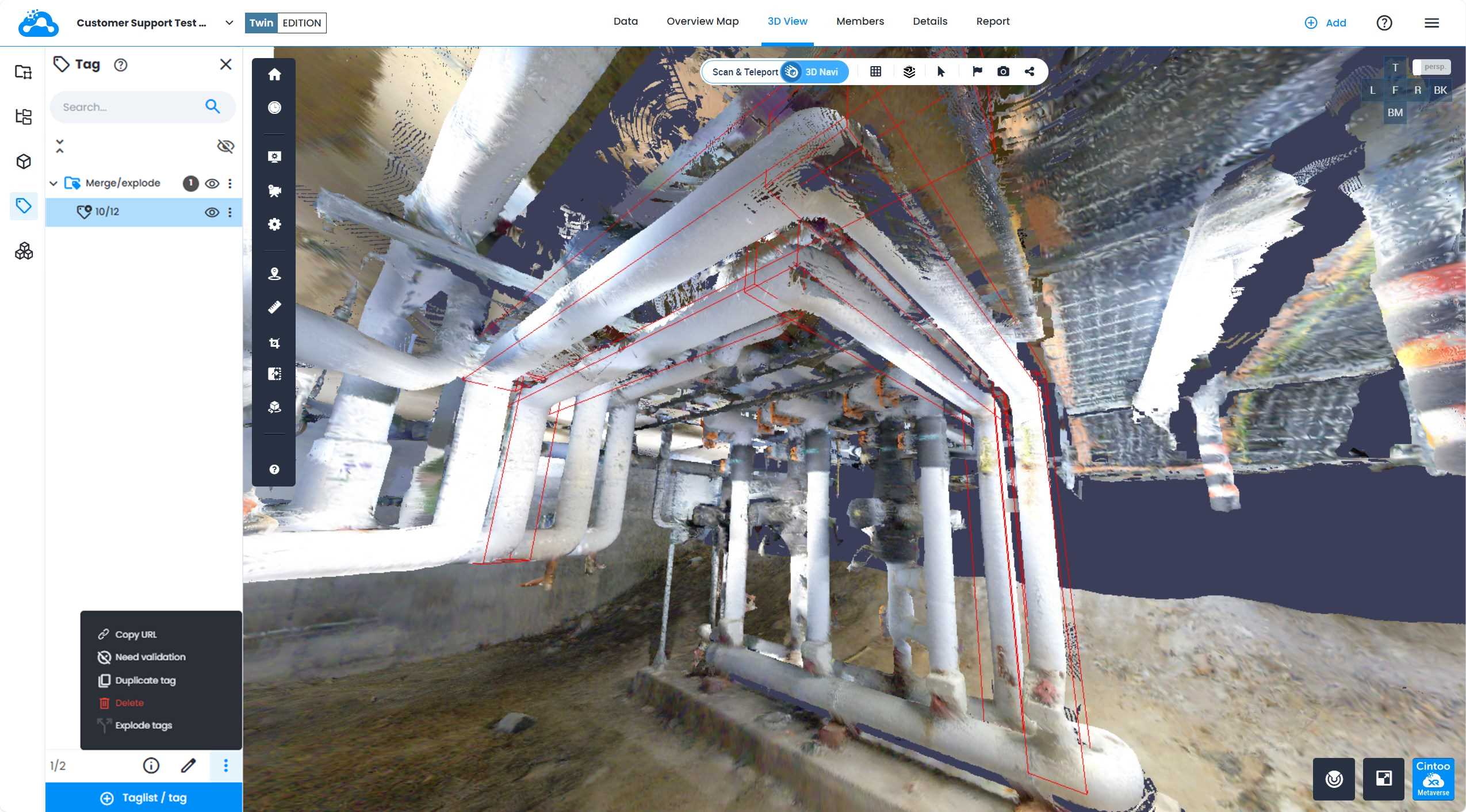Click the Add button in the header
Viewport: 1466px width, 812px height.
pyautogui.click(x=1326, y=23)
